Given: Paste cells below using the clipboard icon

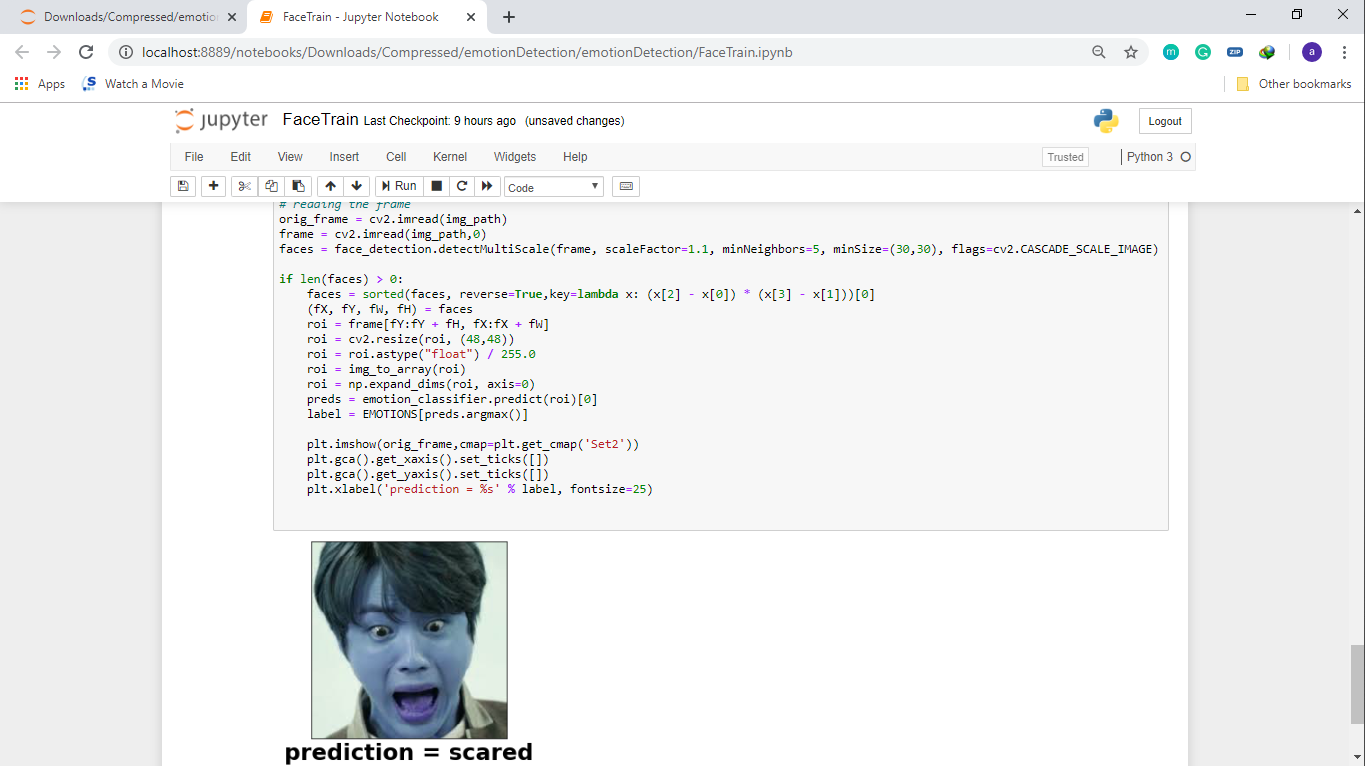Looking at the screenshot, I should 298,186.
